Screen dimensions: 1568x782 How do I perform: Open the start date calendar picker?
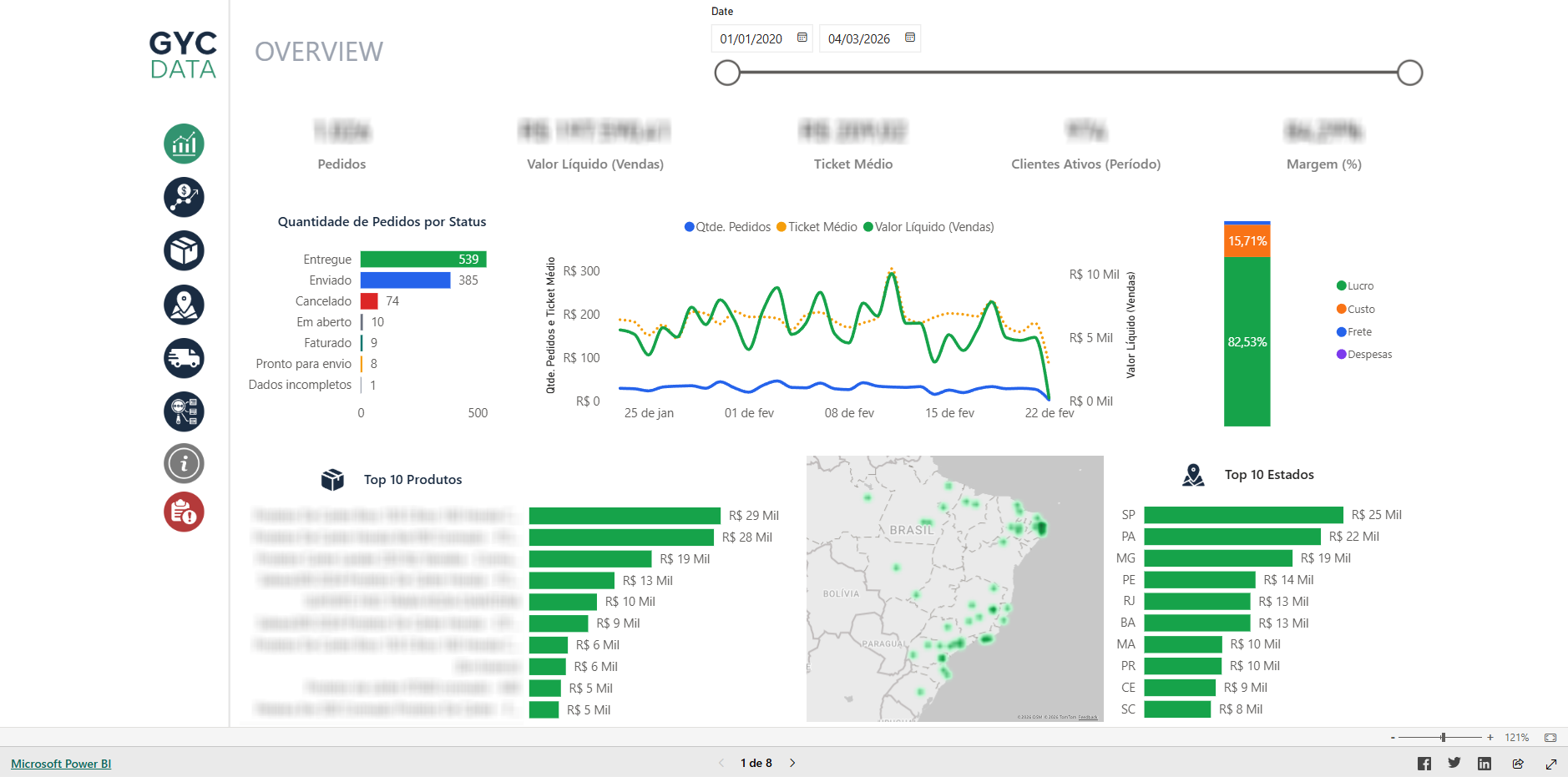(x=802, y=38)
